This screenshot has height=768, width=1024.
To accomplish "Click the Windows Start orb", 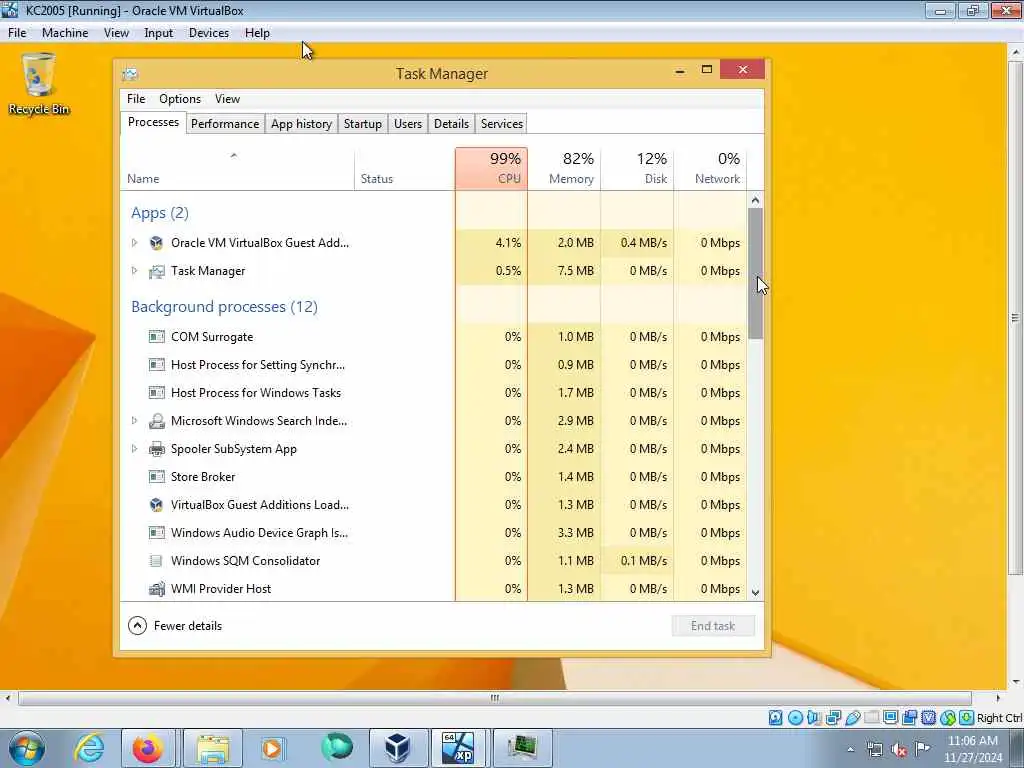I will [27, 748].
